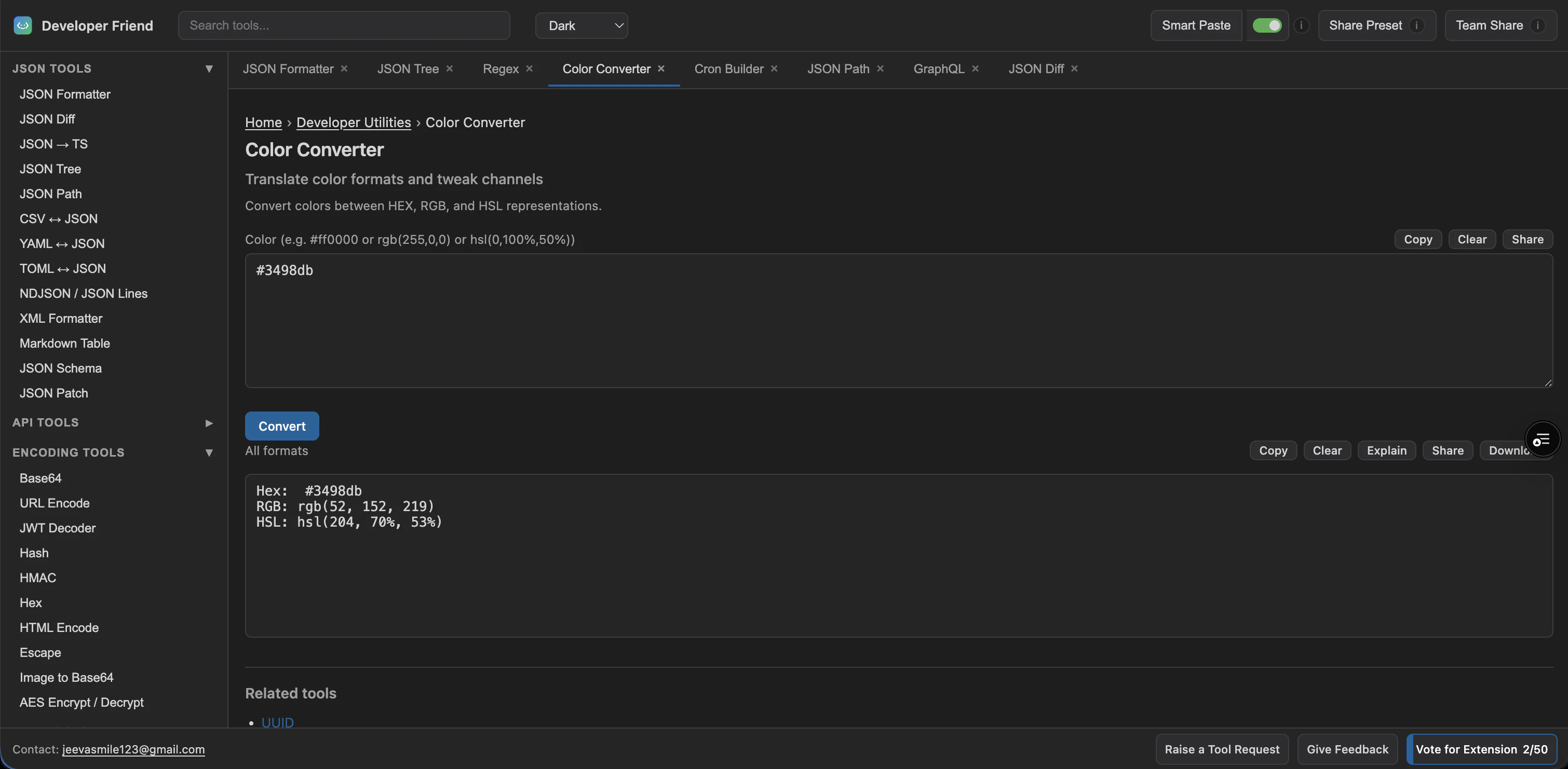Collapse the JSON TOOLS section

point(209,68)
